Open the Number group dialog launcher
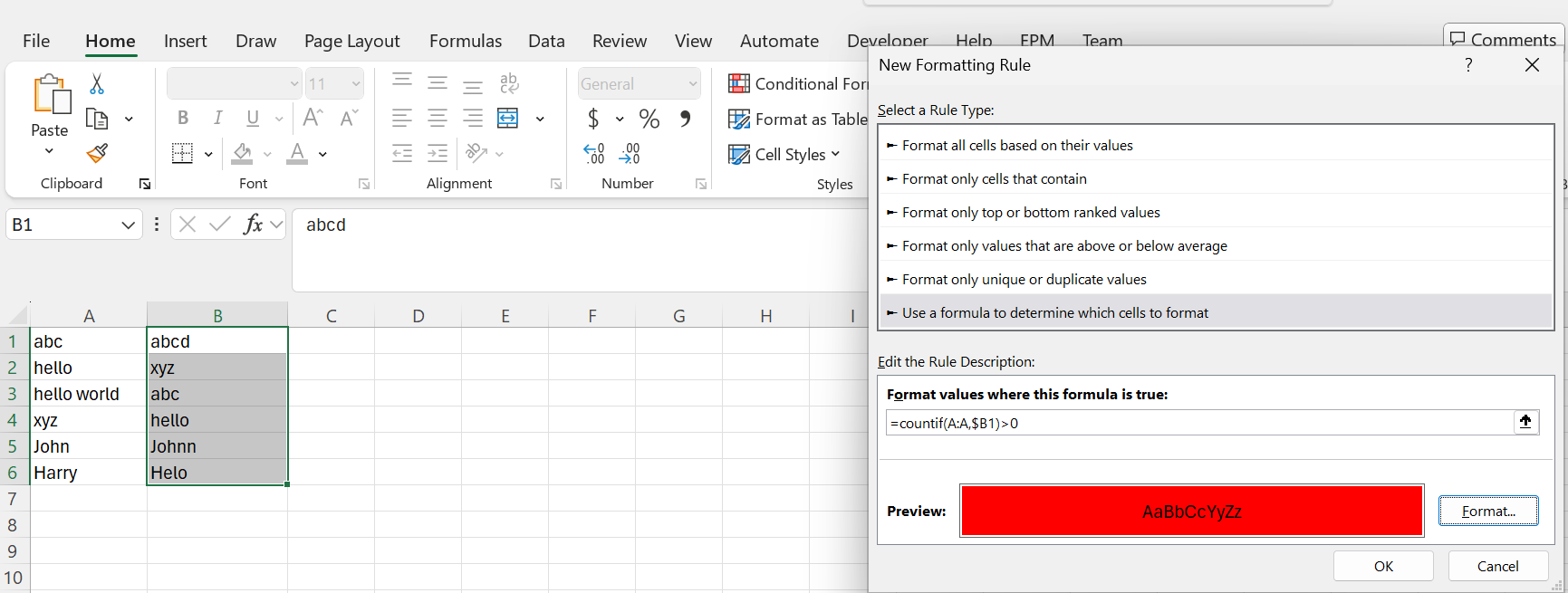1568x593 pixels. tap(701, 184)
